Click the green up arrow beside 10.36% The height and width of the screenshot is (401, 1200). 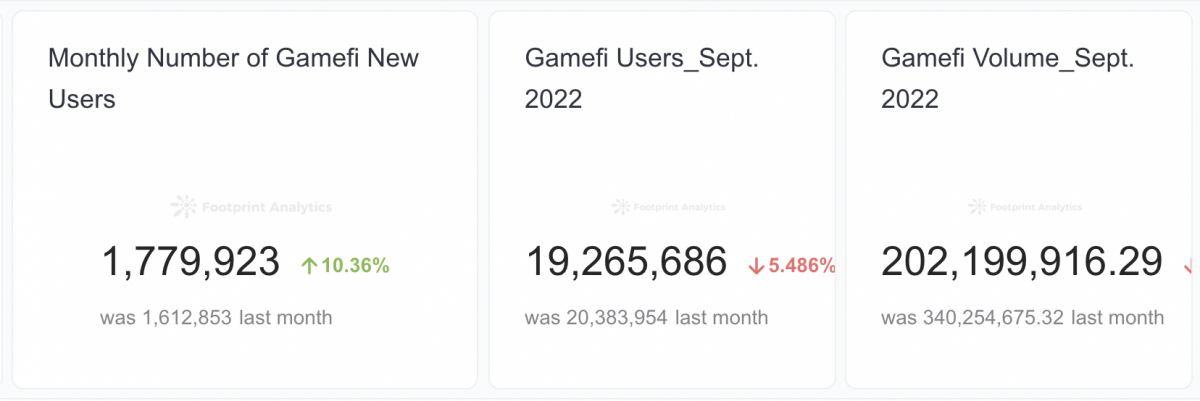pos(309,265)
